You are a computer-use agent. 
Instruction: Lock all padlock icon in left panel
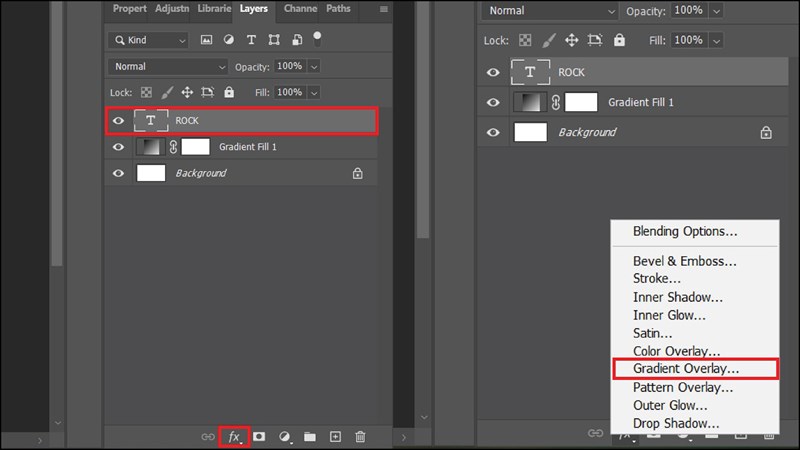point(229,92)
